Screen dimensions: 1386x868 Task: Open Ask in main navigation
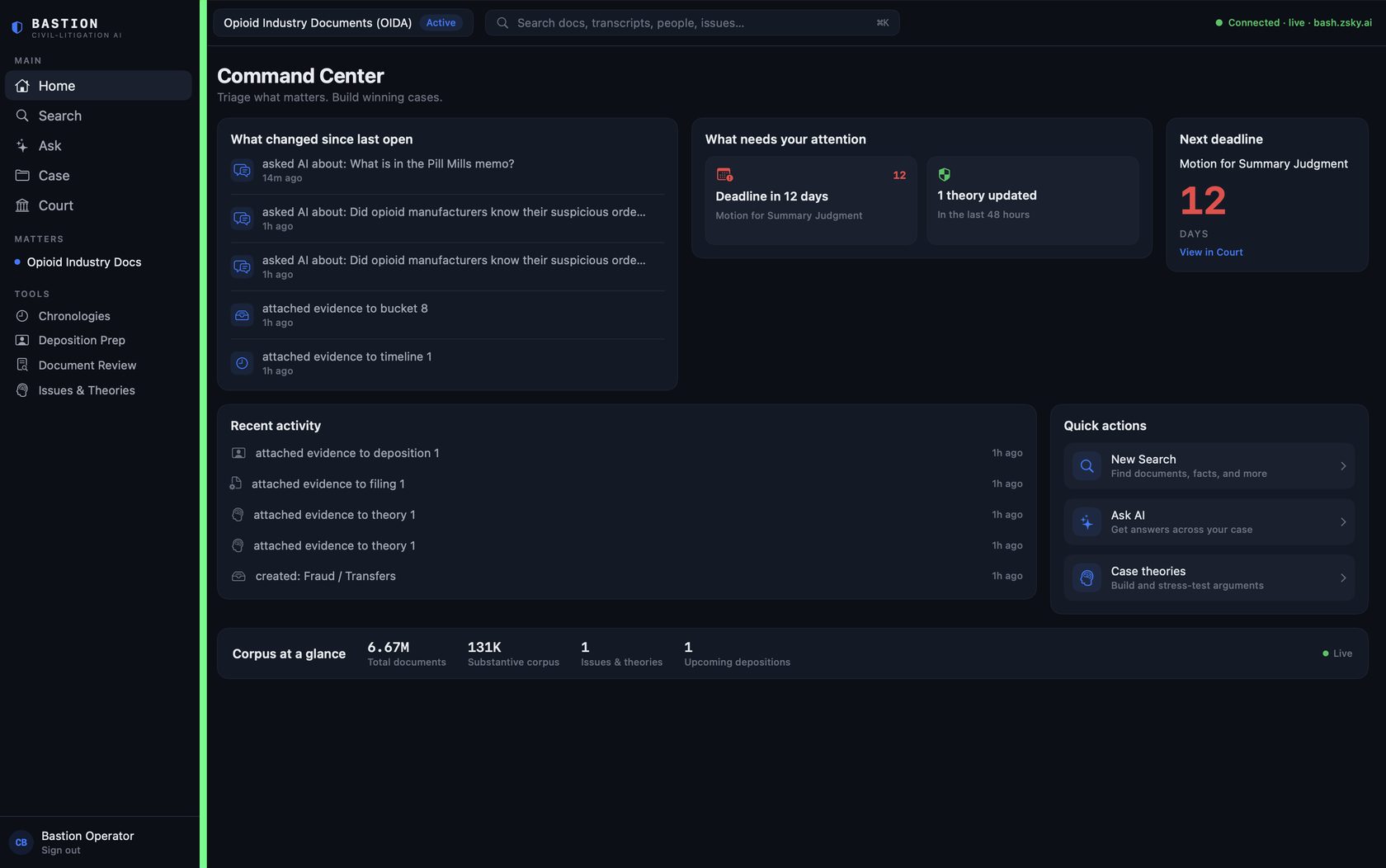pyautogui.click(x=98, y=145)
